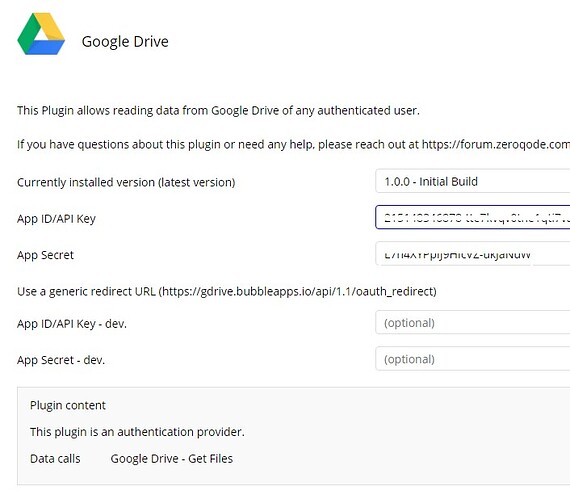The width and height of the screenshot is (570, 499).
Task: Click the Data calls label
Action: pos(55,459)
